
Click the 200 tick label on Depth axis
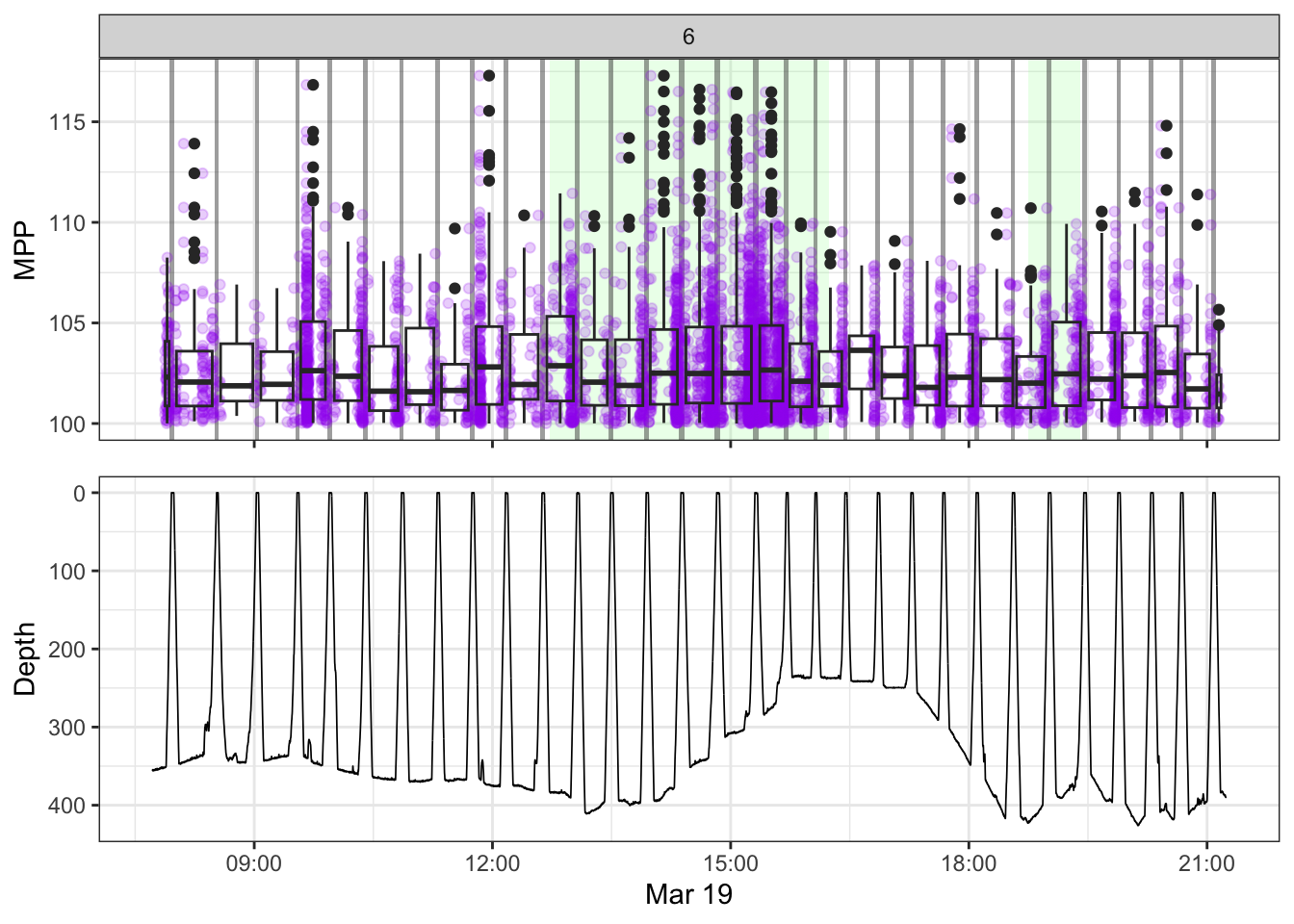(70, 650)
